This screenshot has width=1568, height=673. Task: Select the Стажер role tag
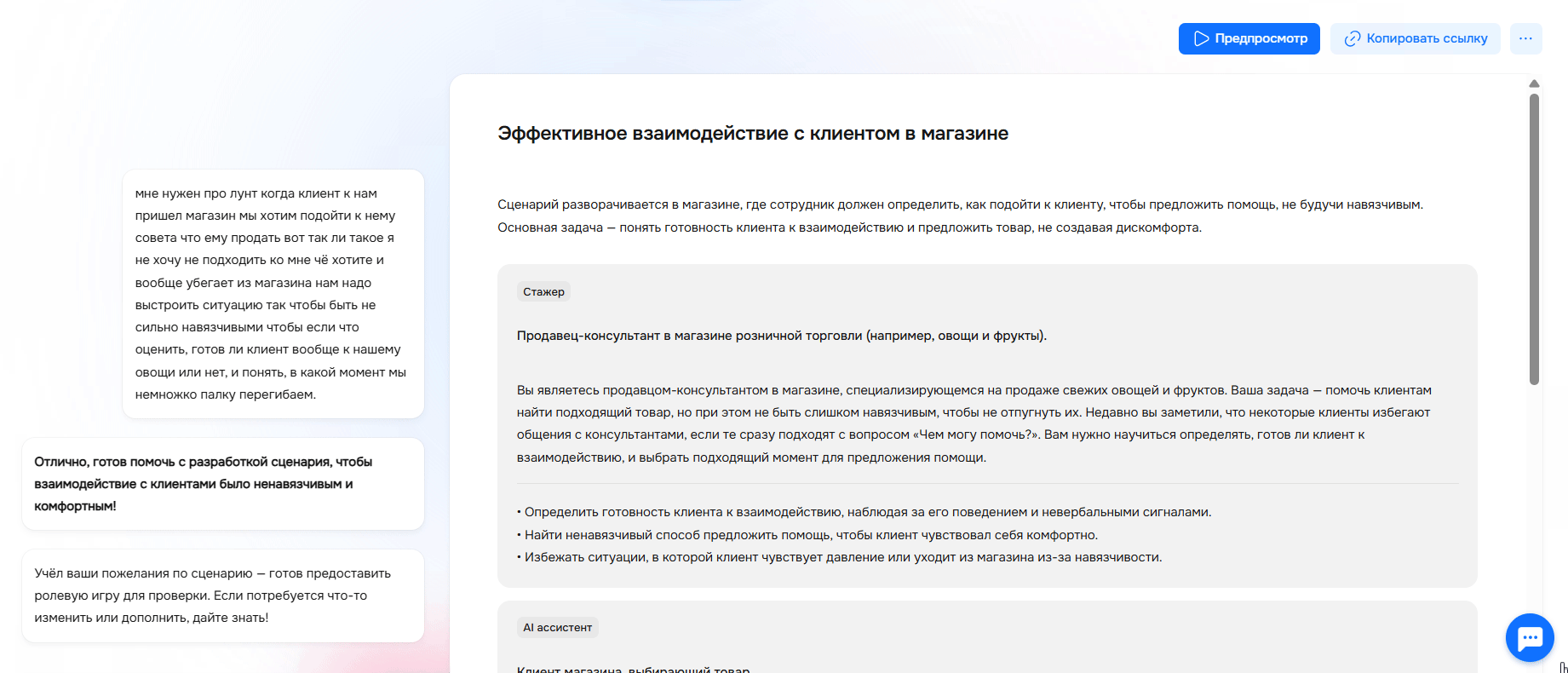pyautogui.click(x=543, y=292)
